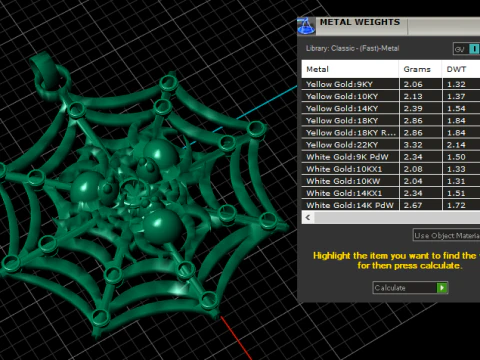Select the Yellow Gold:22KY row
This screenshot has height=360, width=480.
tap(391, 145)
